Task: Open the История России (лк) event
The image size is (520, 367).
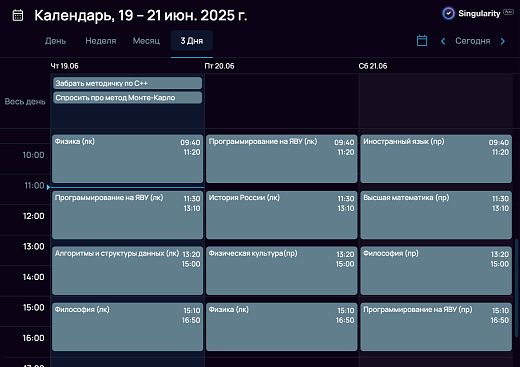Action: tap(282, 215)
